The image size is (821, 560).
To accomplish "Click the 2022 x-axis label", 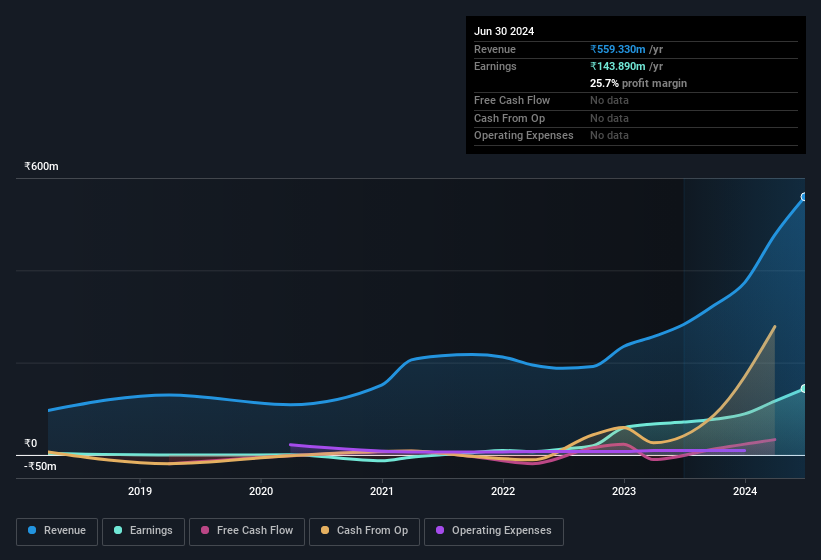I will 503,491.
